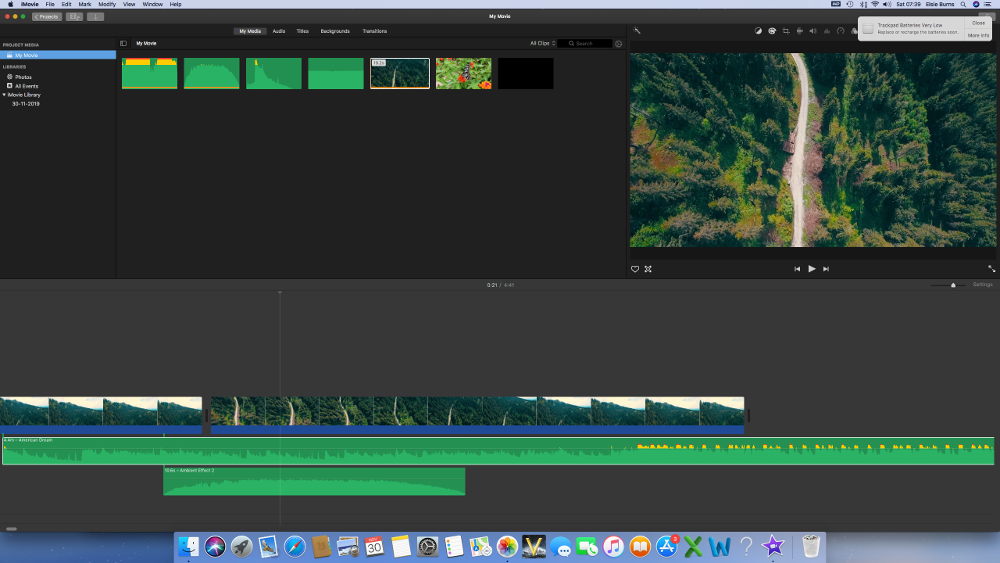
Task: Open the color balance tool
Action: coord(757,31)
